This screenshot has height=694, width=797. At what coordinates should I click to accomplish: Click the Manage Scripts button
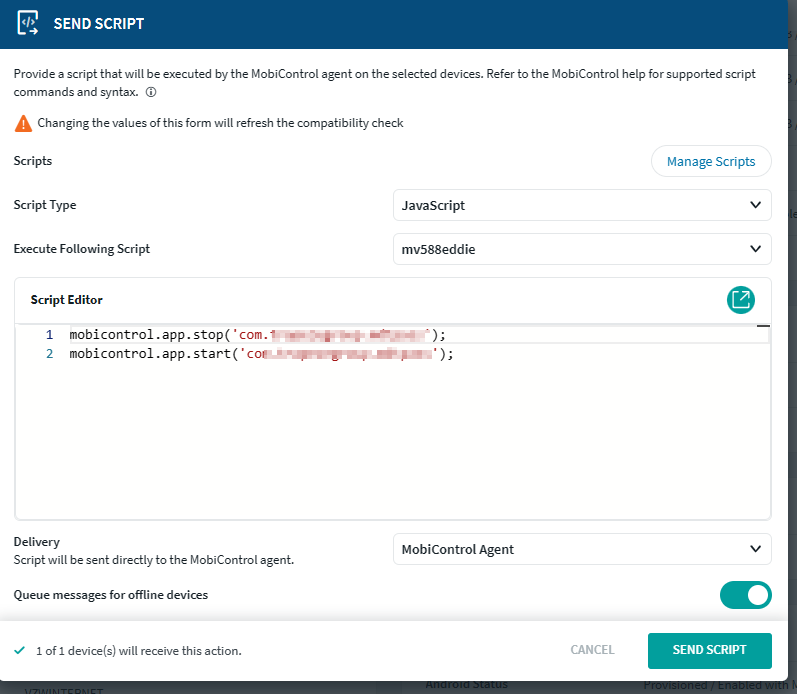(711, 162)
